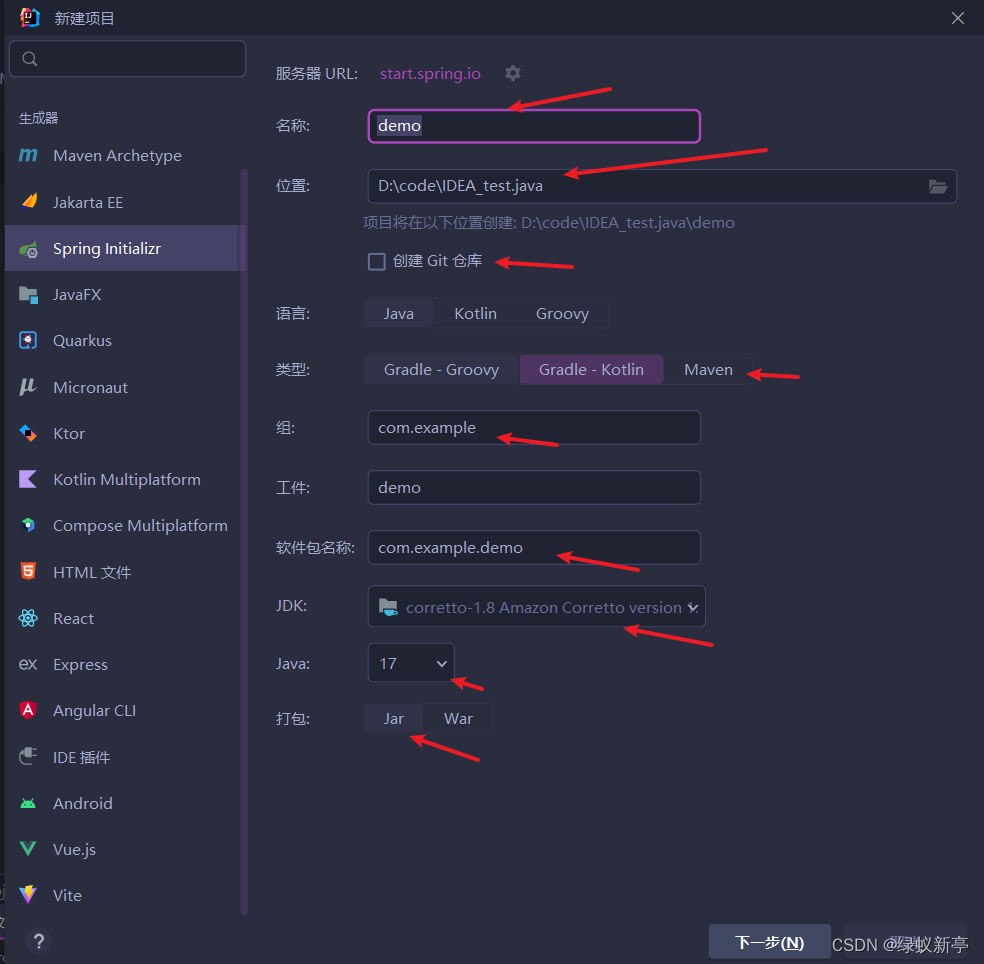Image resolution: width=984 pixels, height=964 pixels.
Task: Click the Angular CLI icon
Action: pyautogui.click(x=28, y=710)
